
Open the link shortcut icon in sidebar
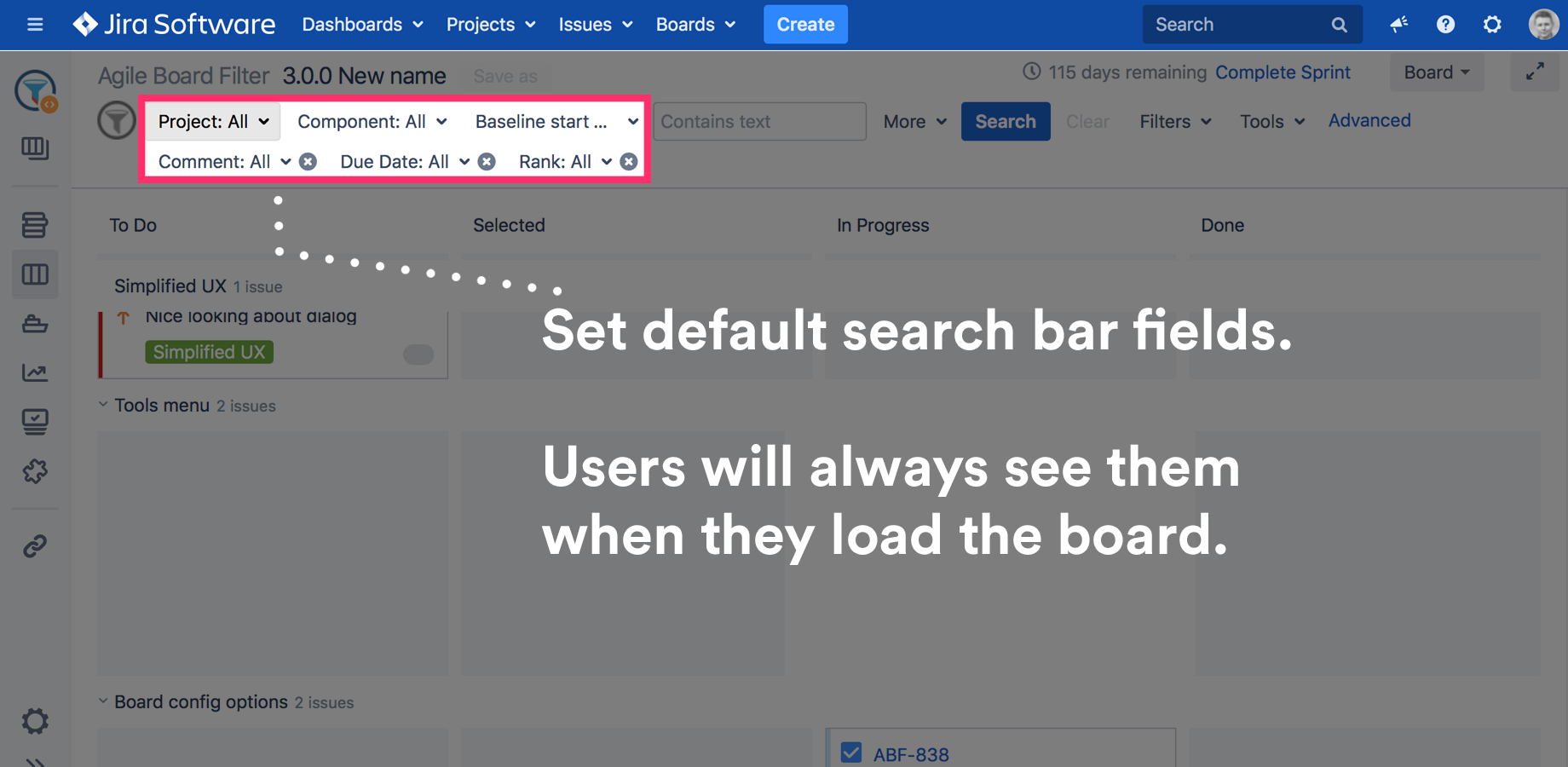pyautogui.click(x=35, y=544)
